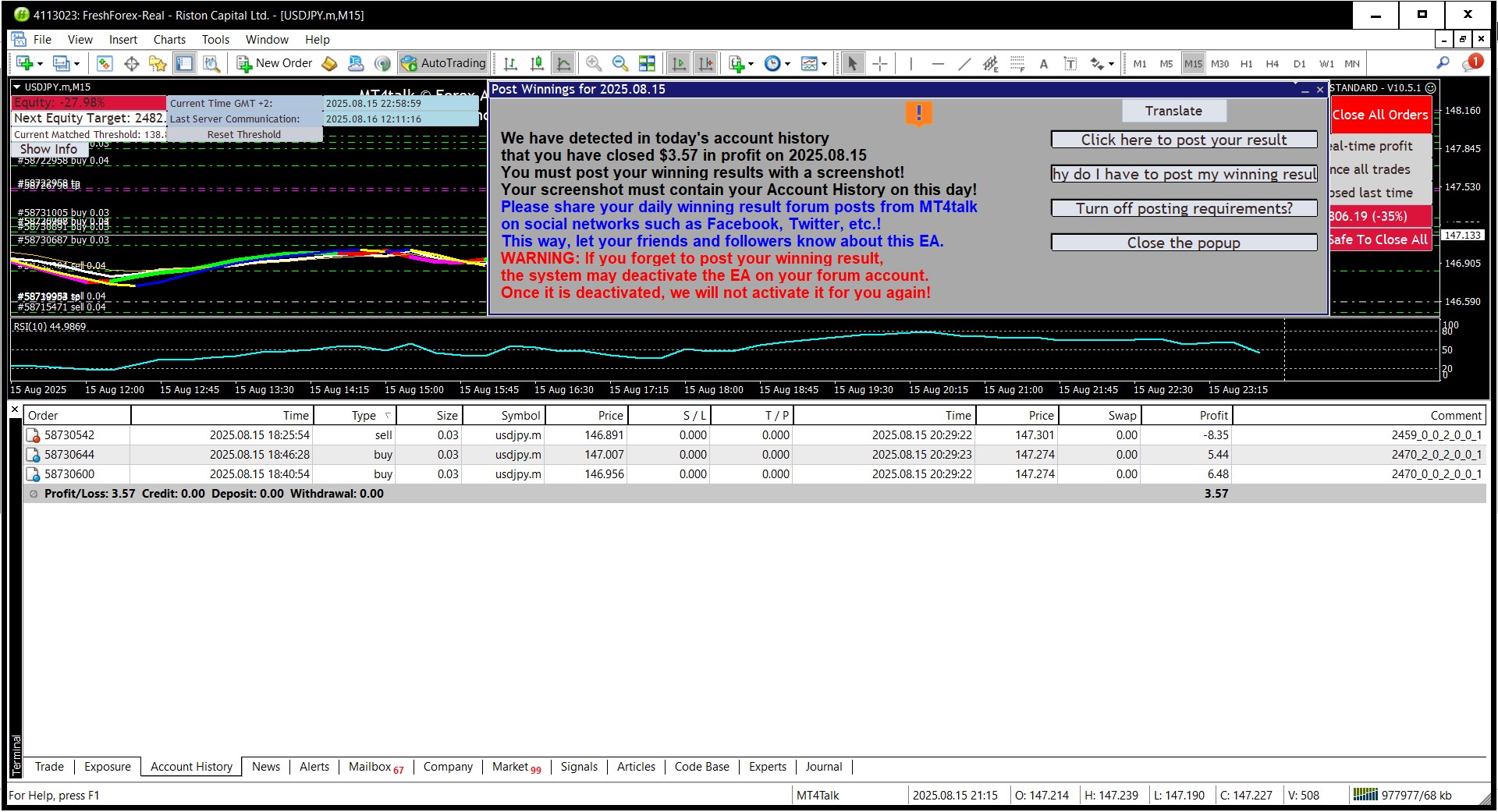Toggle the AutoTrading button
This screenshot has width=1498, height=812.
443,64
